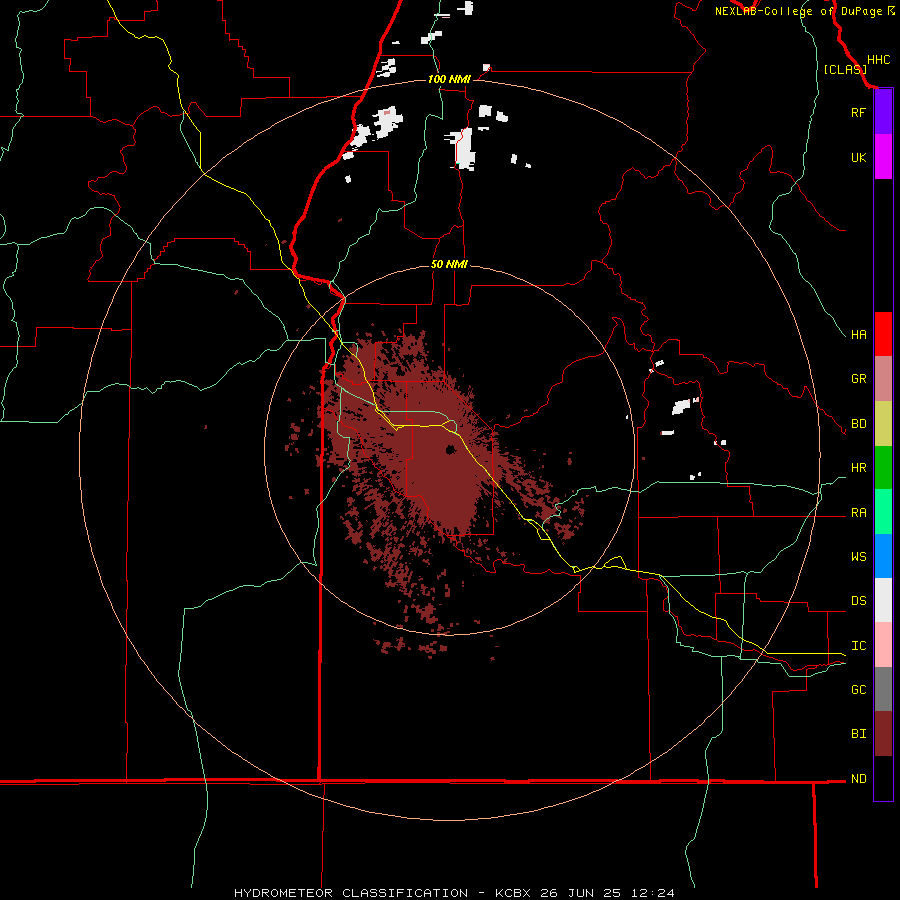
Task: Click the HA legend label
Action: click(x=858, y=334)
